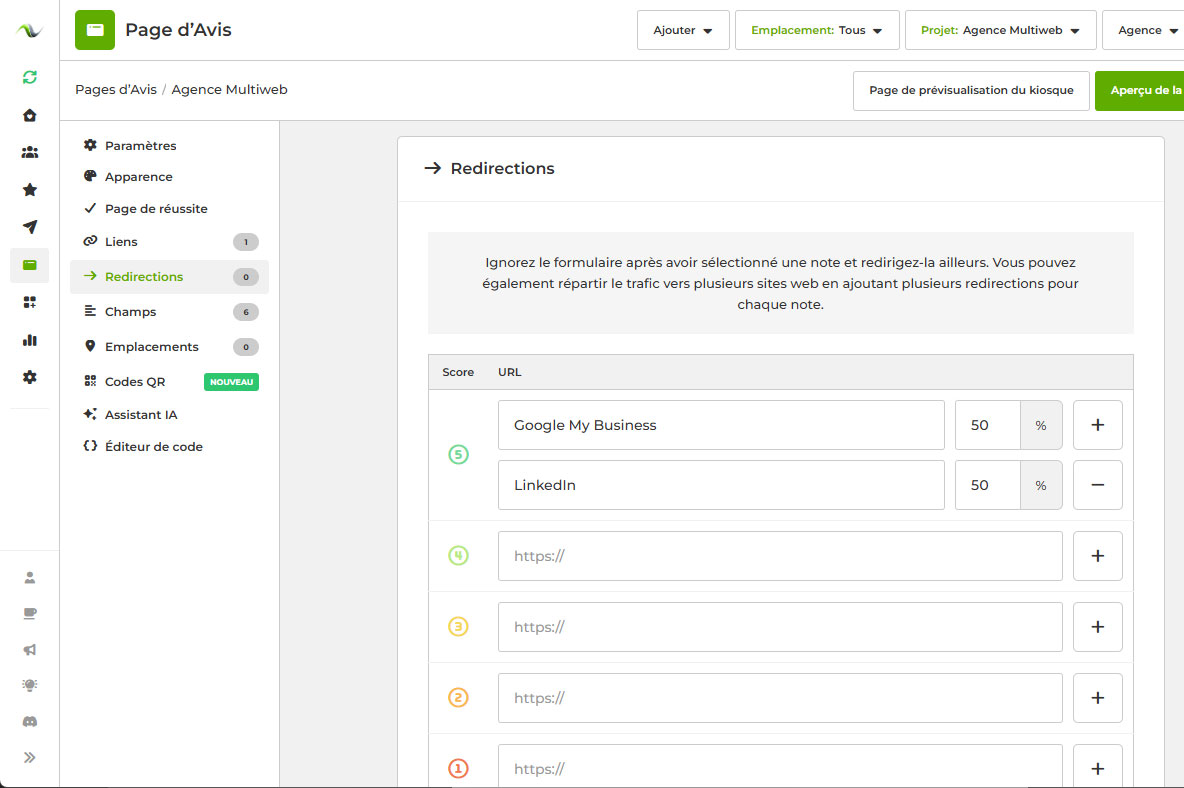Go to the Apparence menu item
Image resolution: width=1184 pixels, height=788 pixels.
[139, 177]
